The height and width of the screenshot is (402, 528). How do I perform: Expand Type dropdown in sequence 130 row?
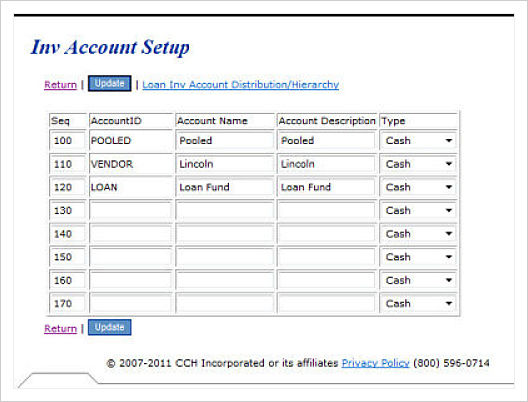pyautogui.click(x=418, y=210)
